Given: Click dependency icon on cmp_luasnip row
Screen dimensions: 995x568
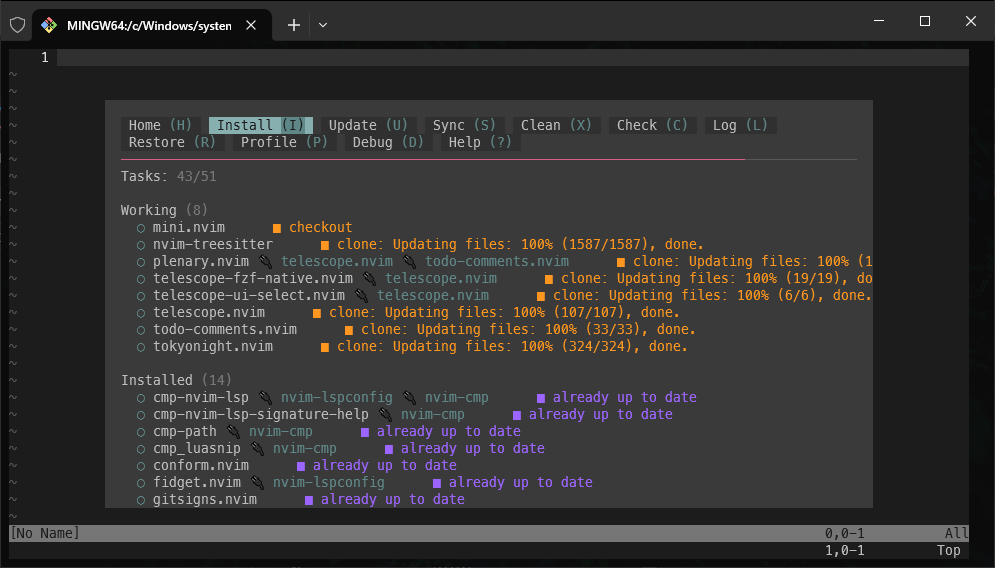Looking at the screenshot, I should (257, 449).
